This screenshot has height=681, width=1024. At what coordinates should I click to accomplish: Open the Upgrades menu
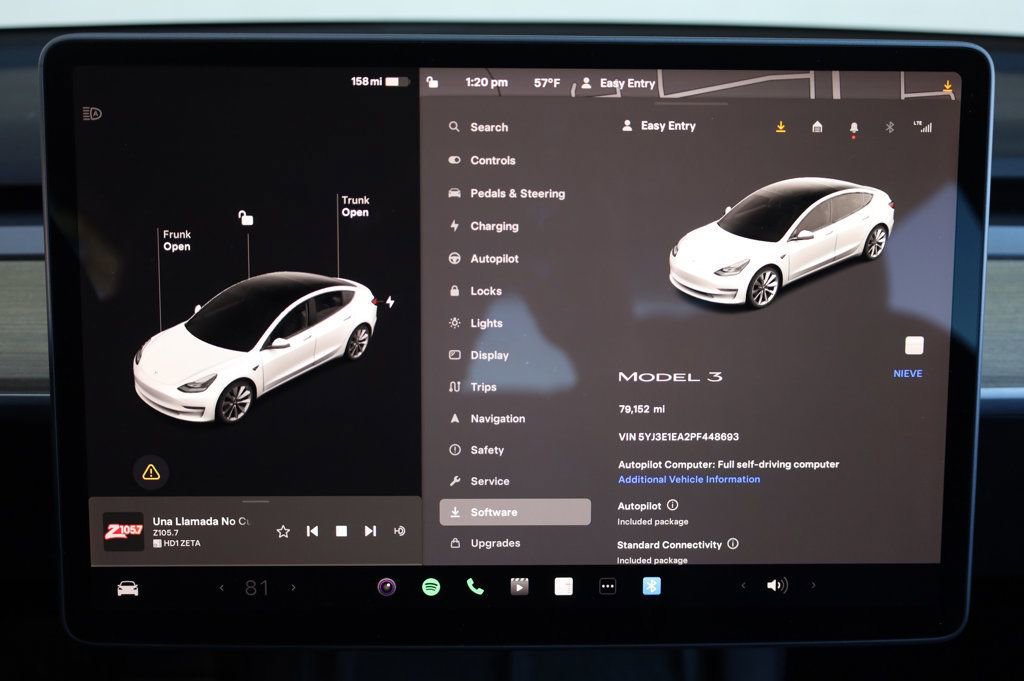[485, 543]
